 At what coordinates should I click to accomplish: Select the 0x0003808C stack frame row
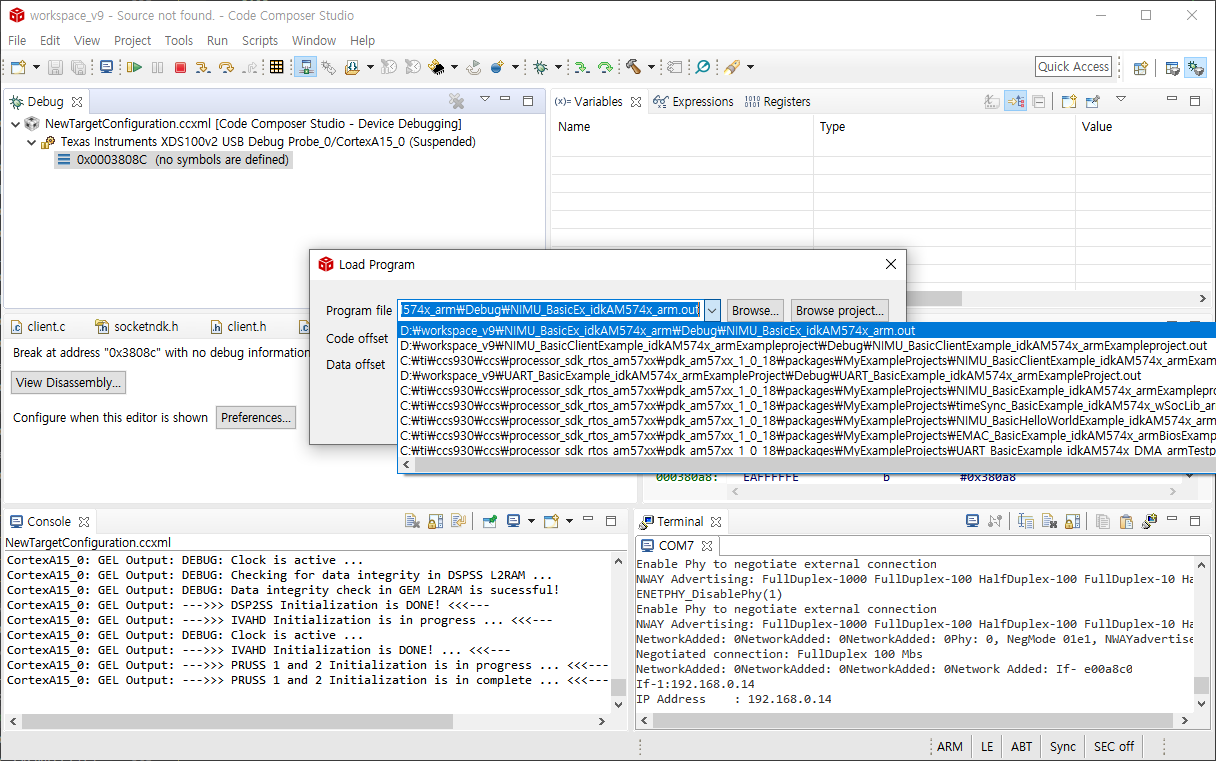(x=173, y=160)
